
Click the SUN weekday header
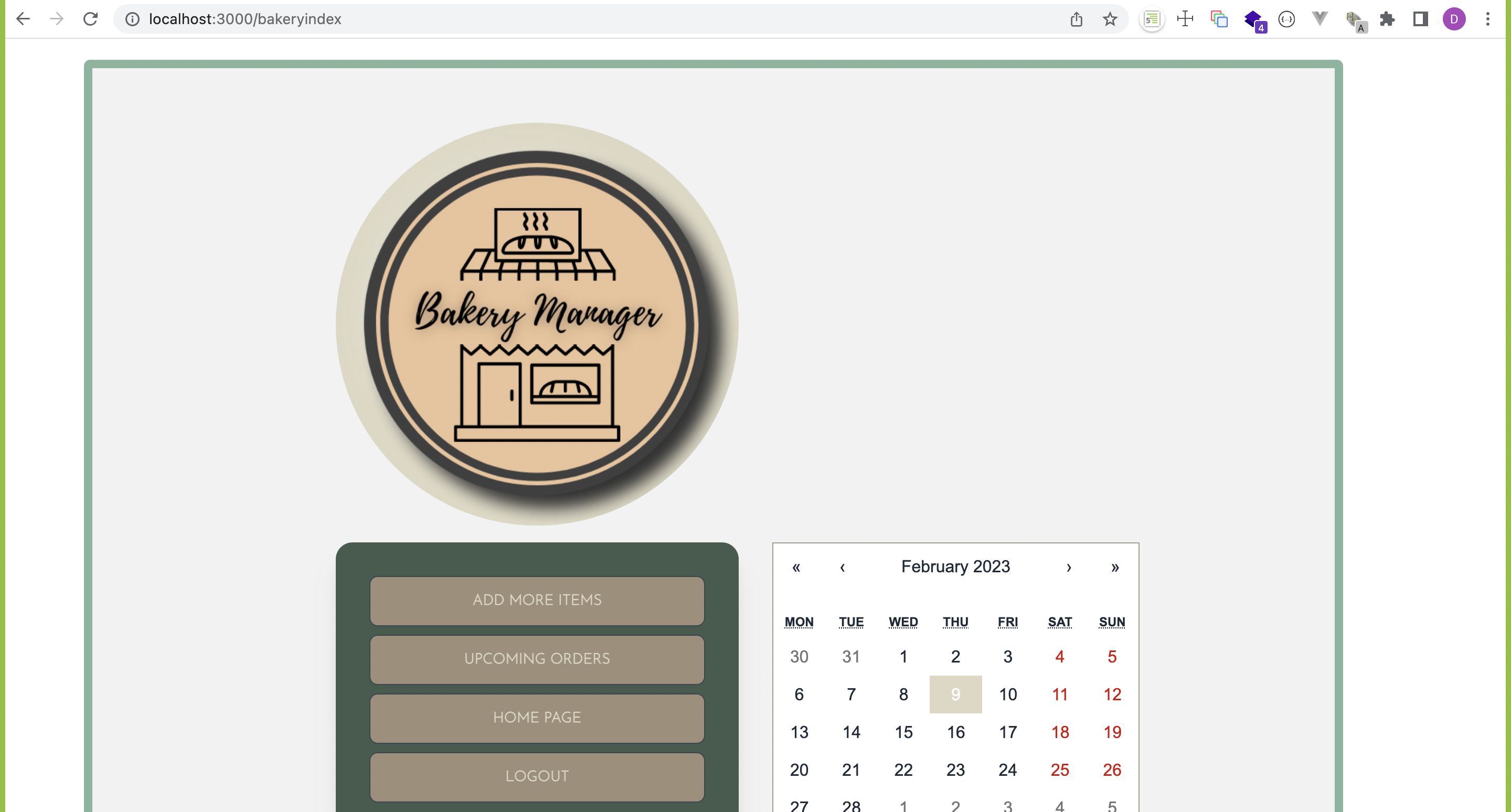(1112, 622)
